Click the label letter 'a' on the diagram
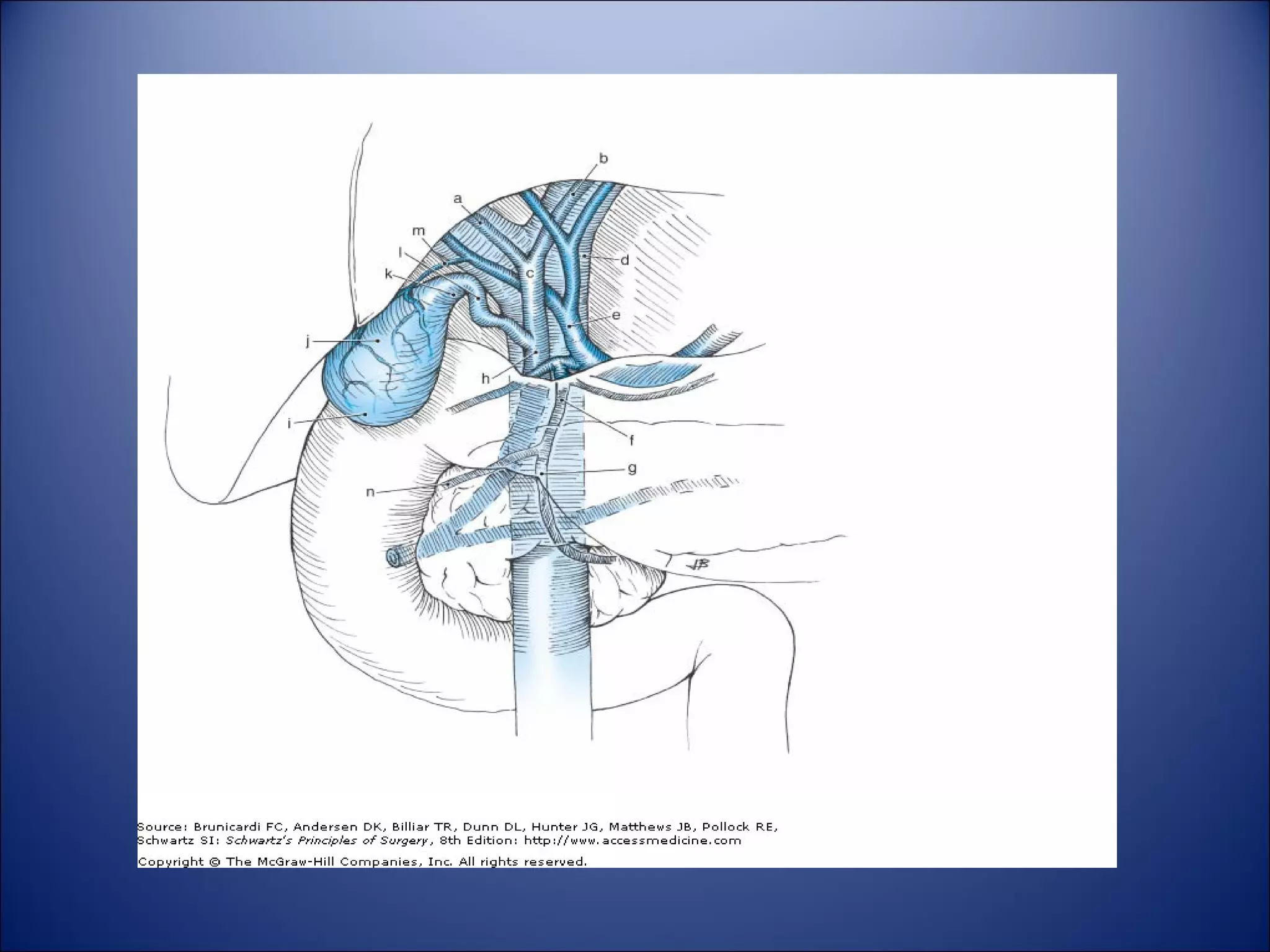 tap(458, 199)
